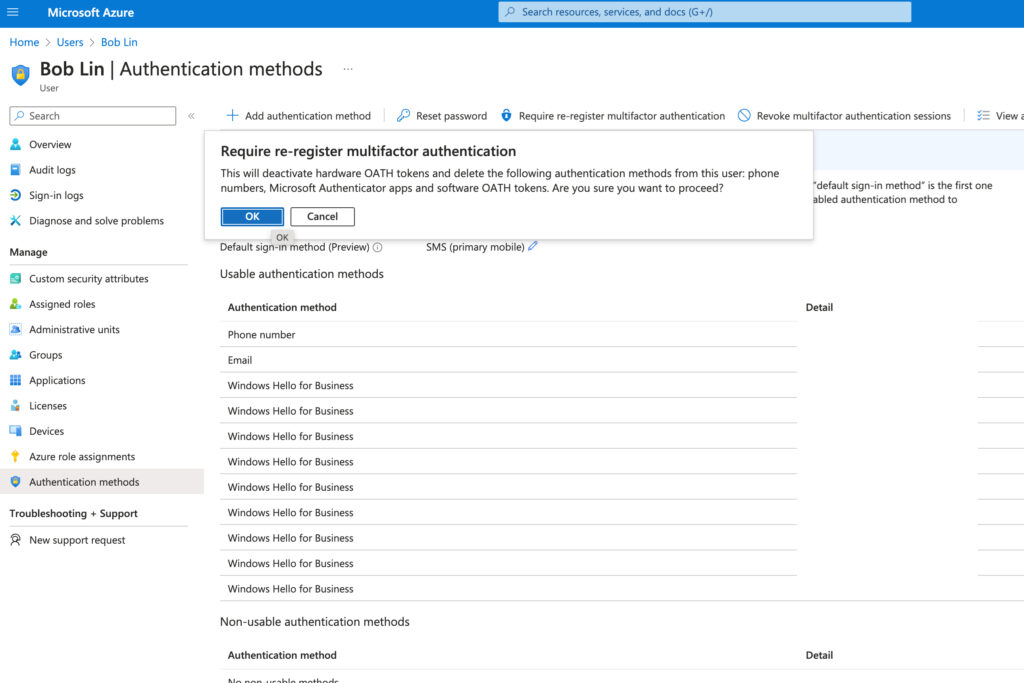Screen dimensions: 1024x683
Task: Click the magnifier icon in the top search bar
Action: (x=510, y=12)
